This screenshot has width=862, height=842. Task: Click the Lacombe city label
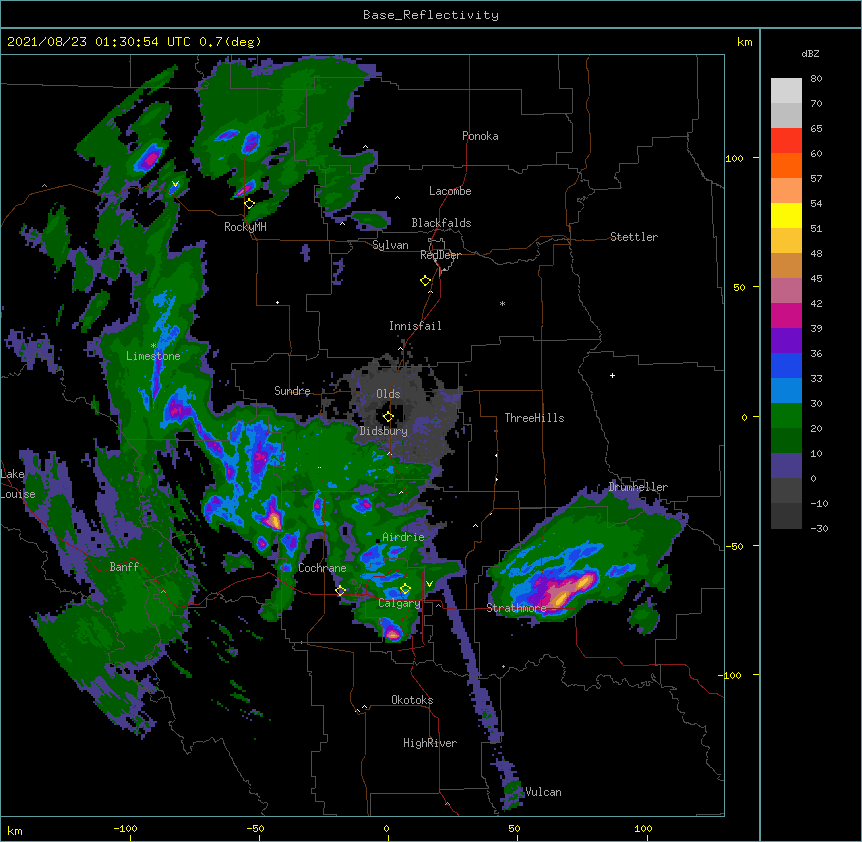(x=450, y=191)
